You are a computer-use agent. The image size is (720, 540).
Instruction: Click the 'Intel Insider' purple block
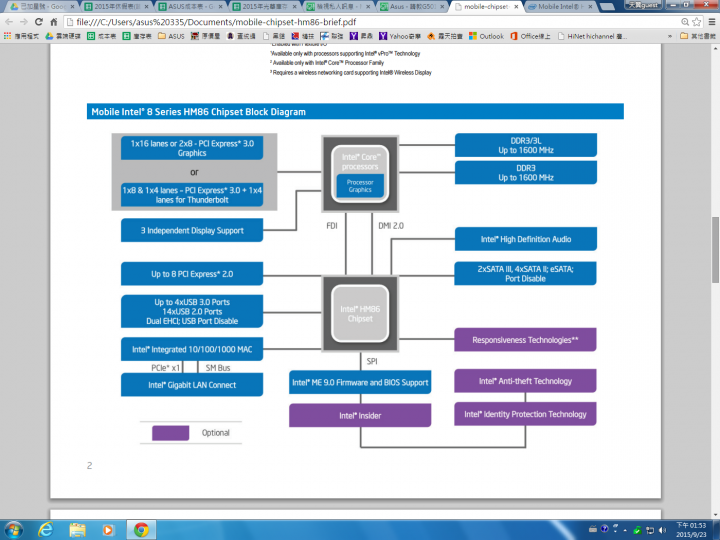(360, 416)
